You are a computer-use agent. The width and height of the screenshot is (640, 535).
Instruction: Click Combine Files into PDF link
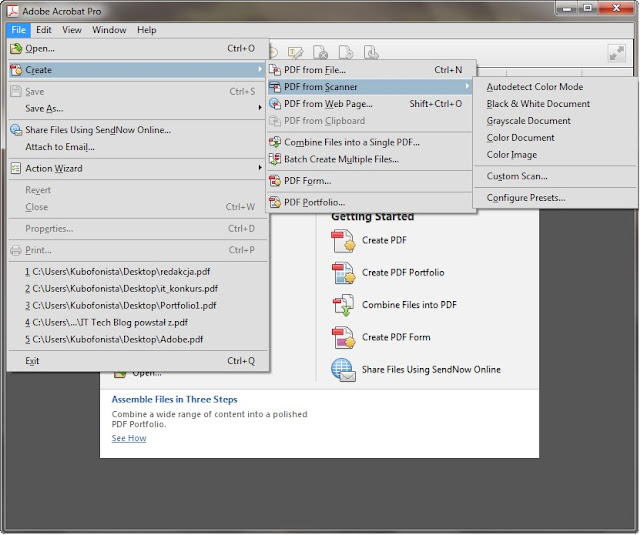(409, 304)
